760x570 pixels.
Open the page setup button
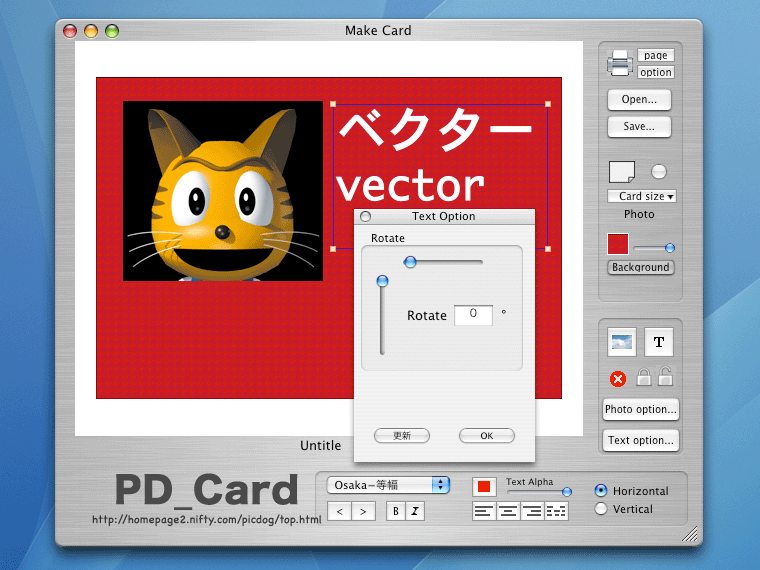[x=655, y=55]
